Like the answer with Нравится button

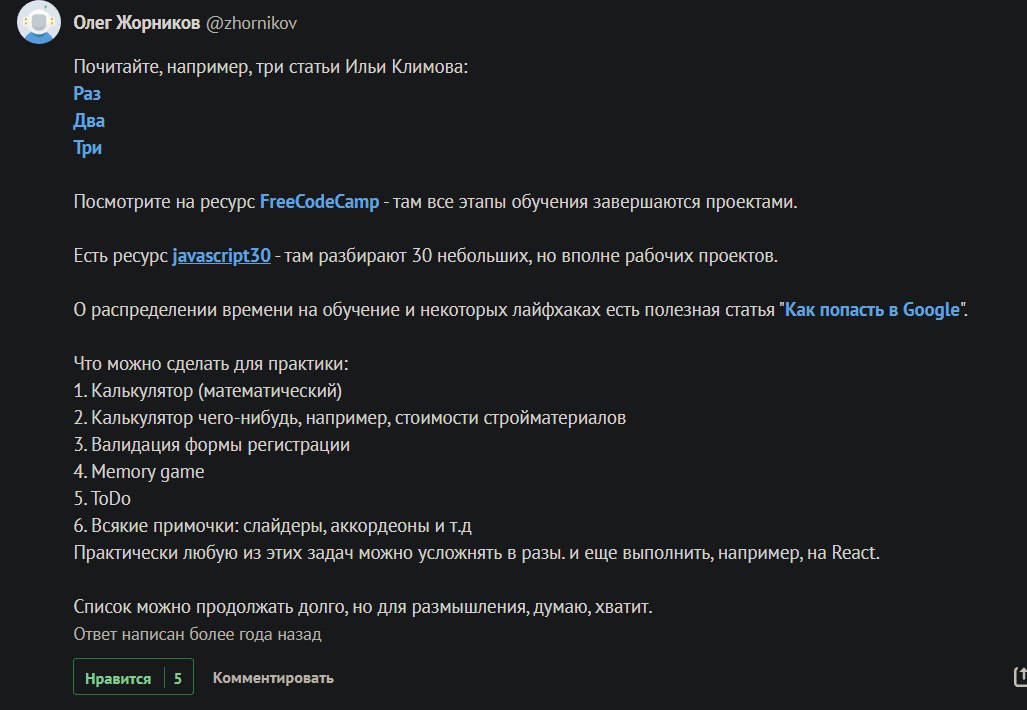coord(118,678)
